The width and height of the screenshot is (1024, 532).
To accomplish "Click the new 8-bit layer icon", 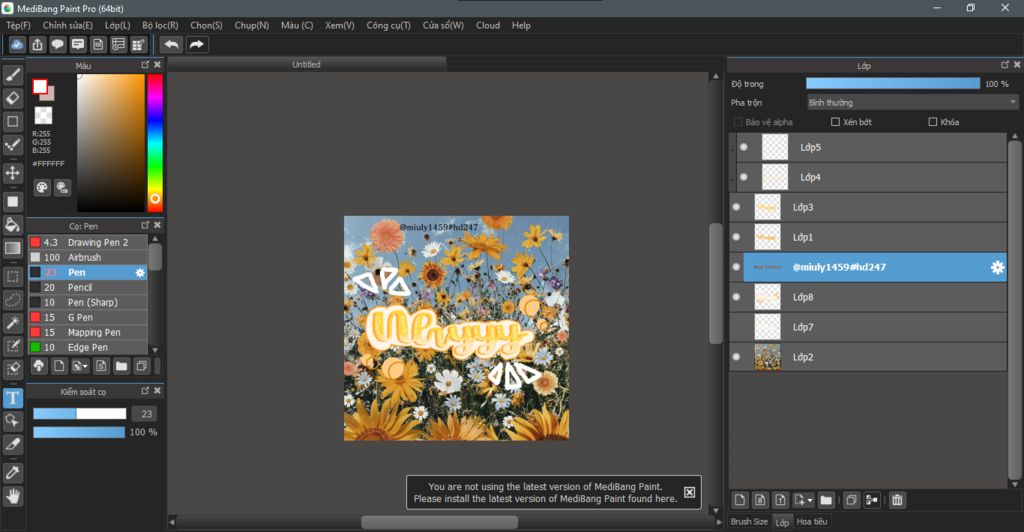I will click(760, 500).
